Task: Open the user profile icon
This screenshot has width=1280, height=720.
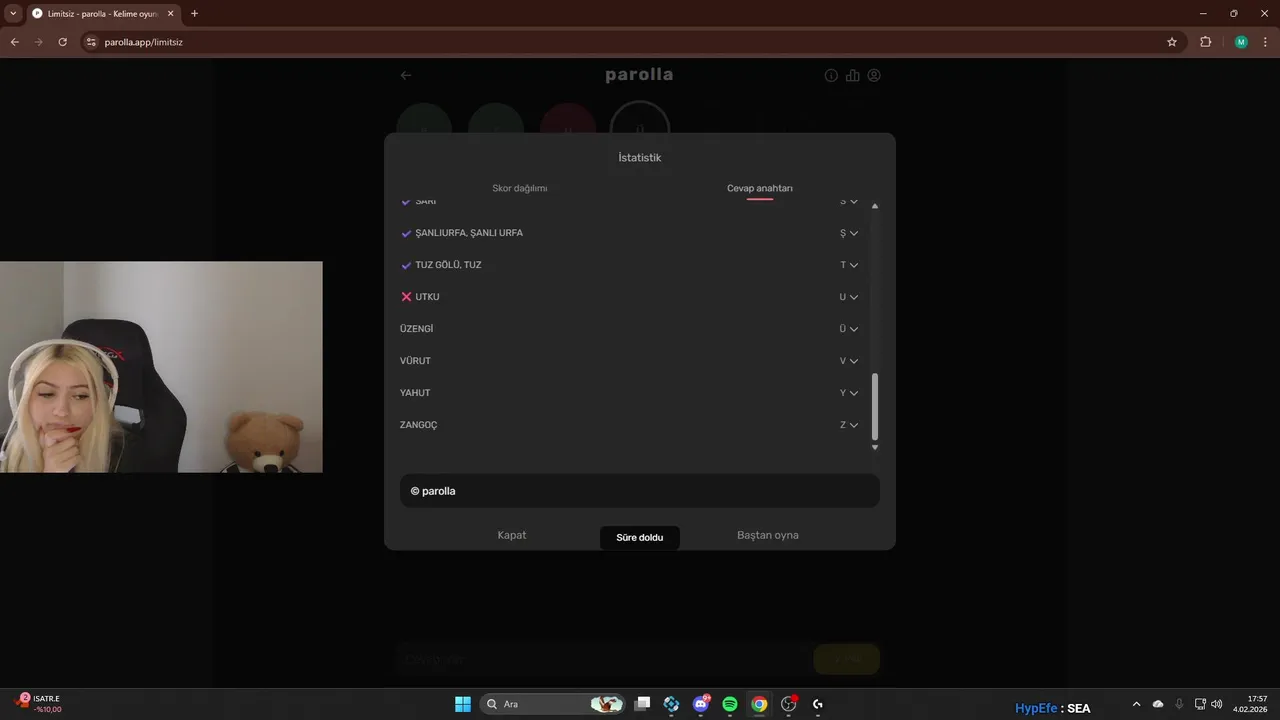Action: coord(874,75)
